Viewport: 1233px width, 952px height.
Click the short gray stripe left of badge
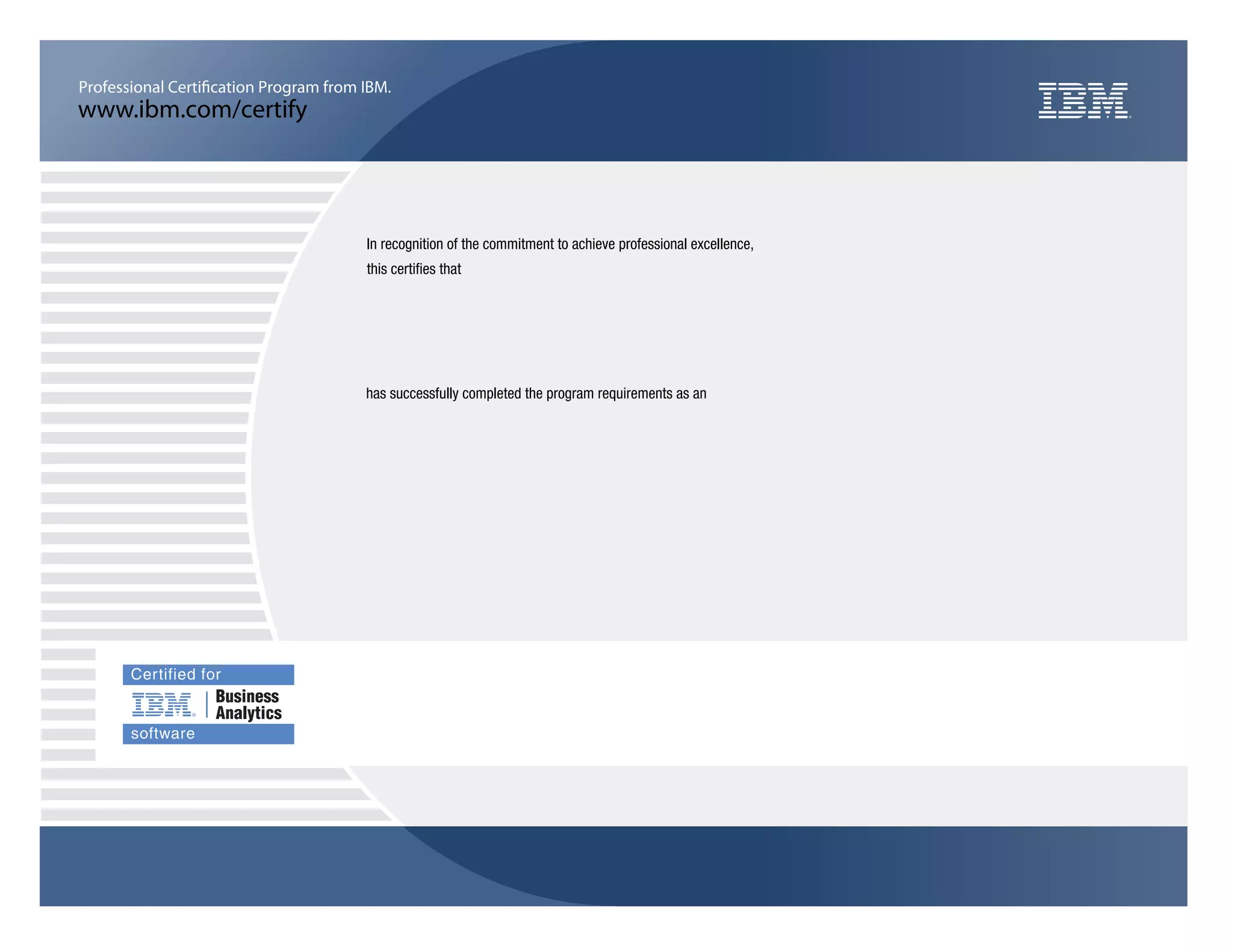pos(68,694)
